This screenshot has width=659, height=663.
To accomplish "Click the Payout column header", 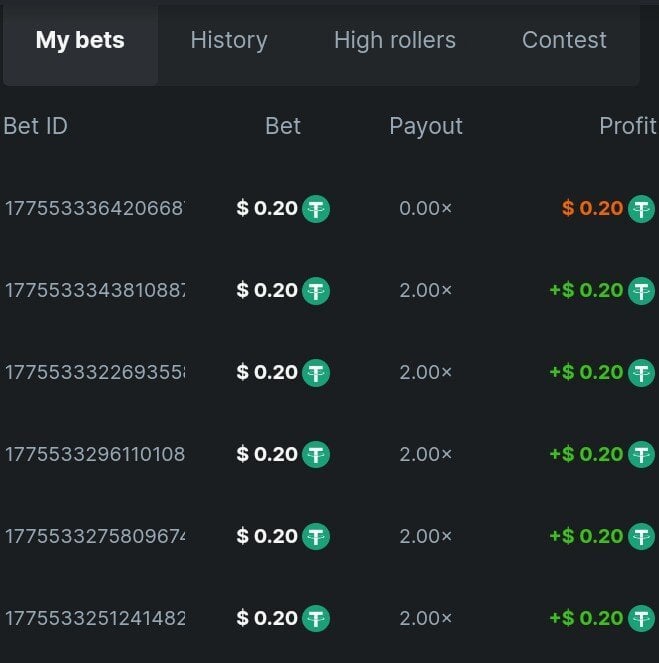I will click(x=425, y=126).
